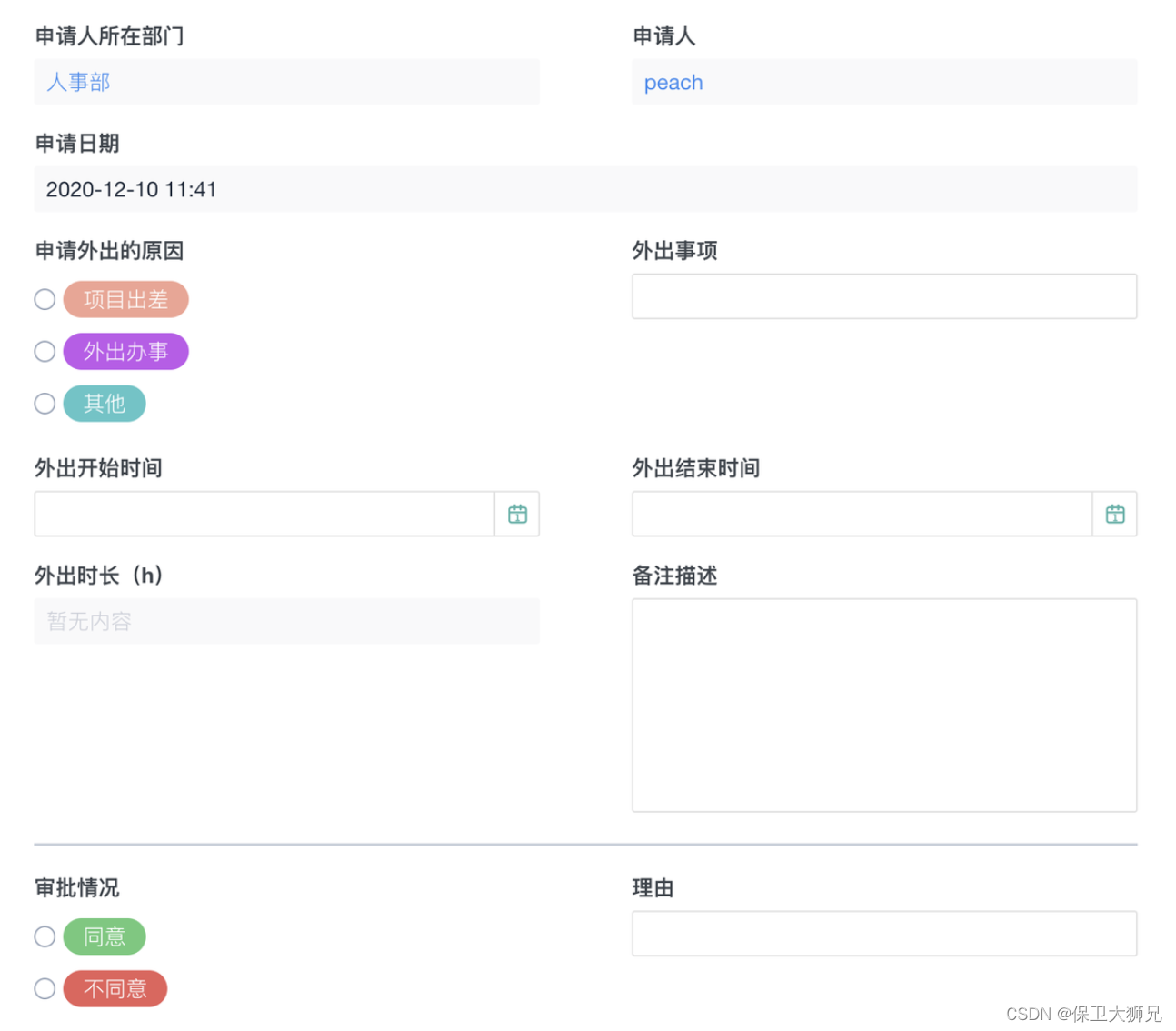1176x1031 pixels.
Task: Choose 不同意 approval radio button
Action: (45, 988)
